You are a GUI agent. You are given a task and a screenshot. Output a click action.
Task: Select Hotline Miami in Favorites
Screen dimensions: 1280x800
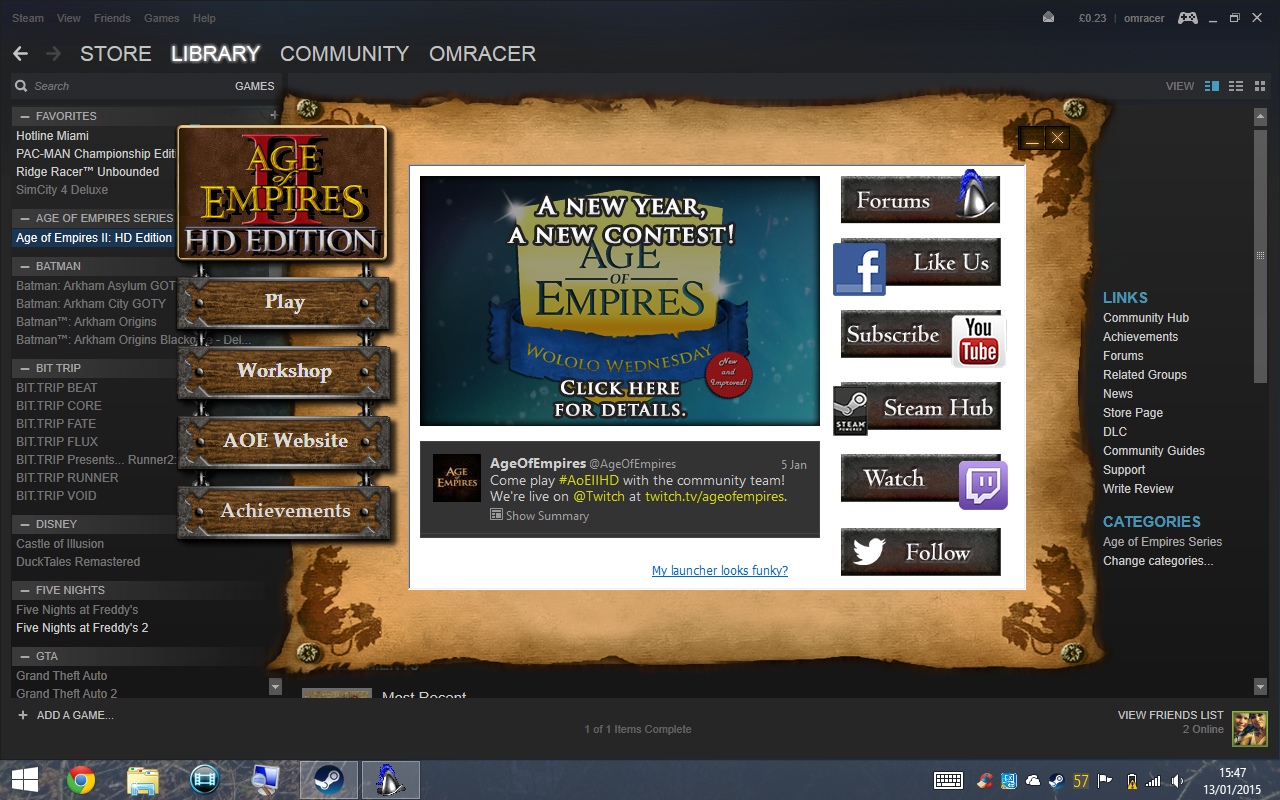tap(52, 136)
